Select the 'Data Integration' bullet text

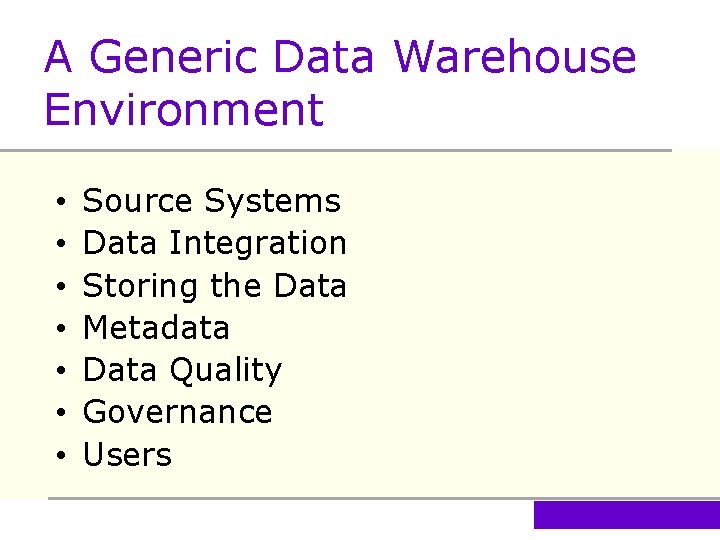point(214,243)
